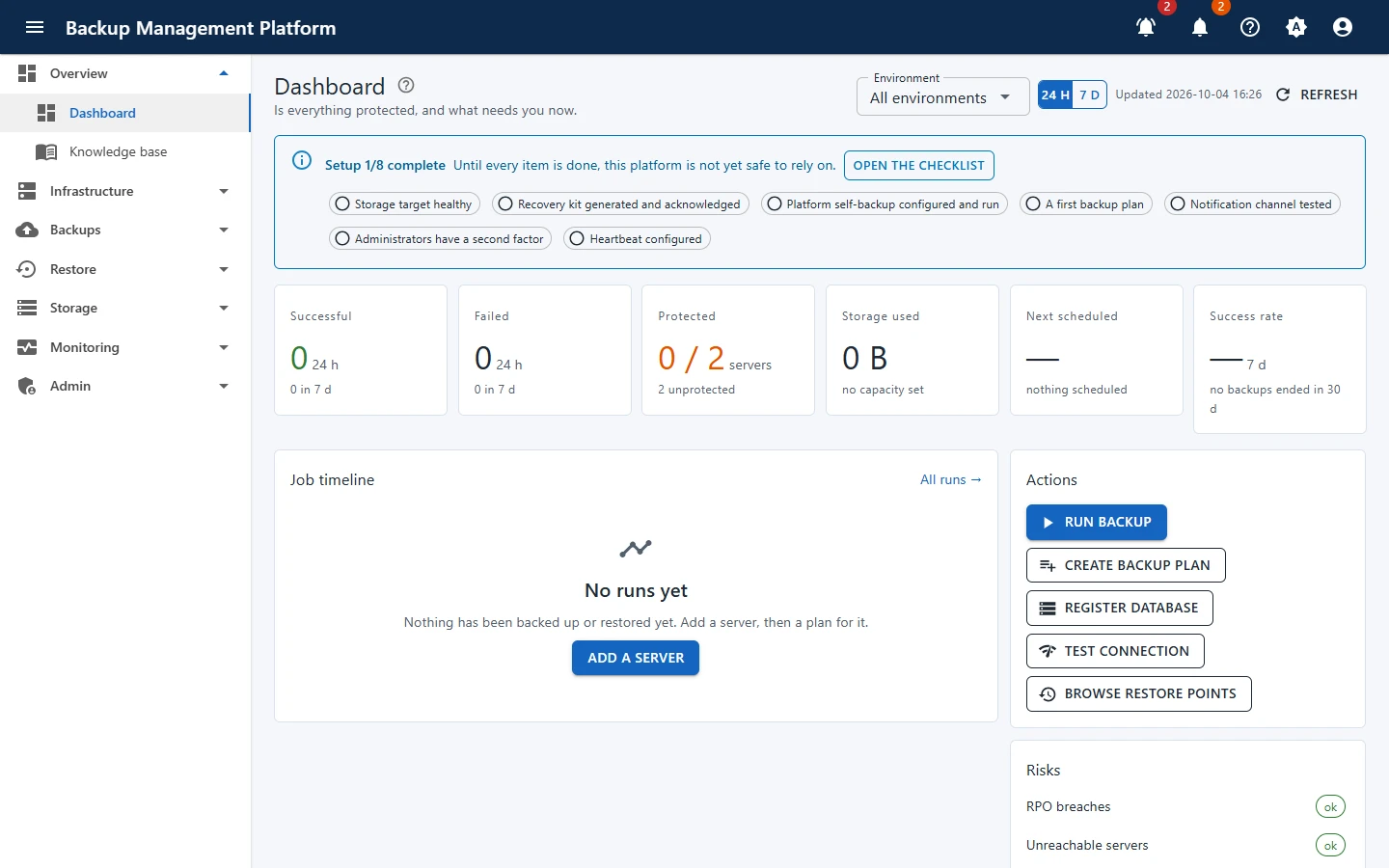Click the Refresh button
1389x868 pixels.
pyautogui.click(x=1317, y=95)
